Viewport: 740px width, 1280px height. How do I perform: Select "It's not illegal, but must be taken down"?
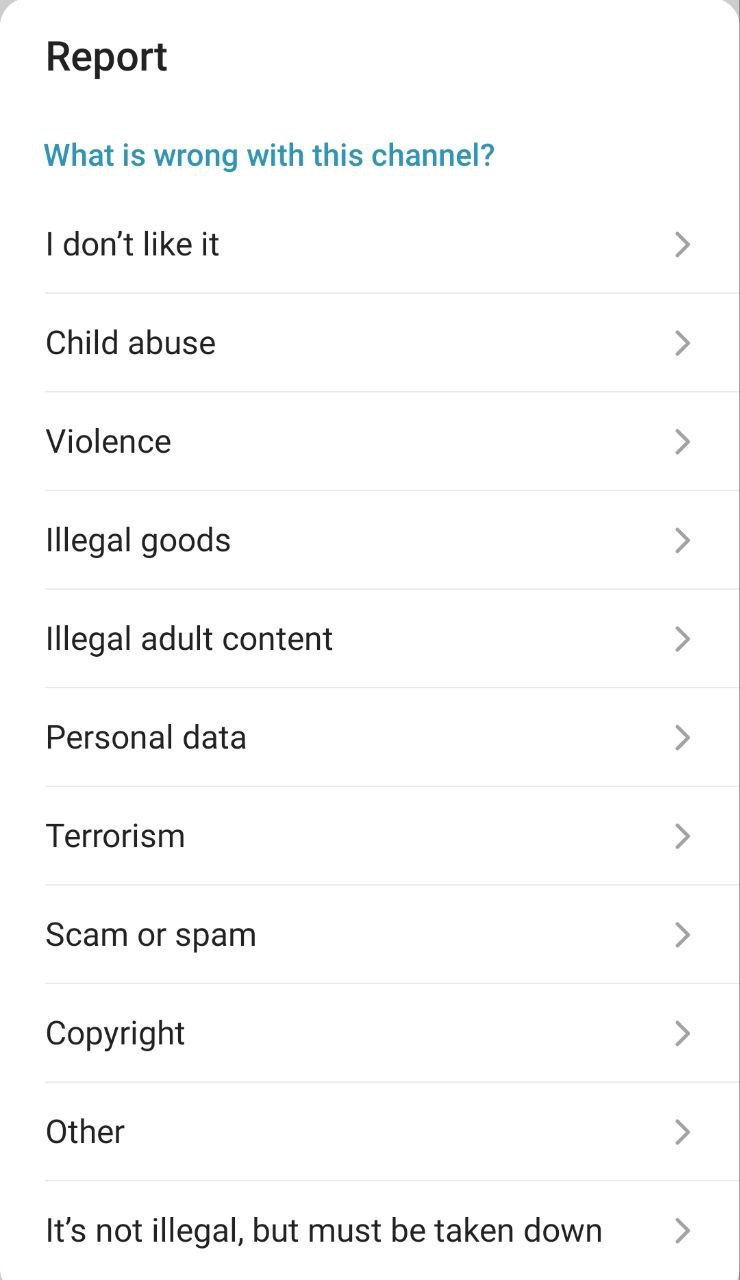click(324, 1230)
